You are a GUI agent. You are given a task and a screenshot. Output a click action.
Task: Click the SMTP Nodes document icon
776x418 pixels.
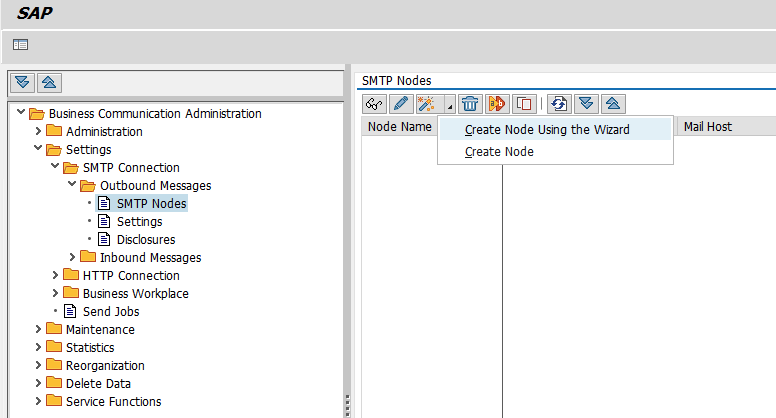(104, 203)
